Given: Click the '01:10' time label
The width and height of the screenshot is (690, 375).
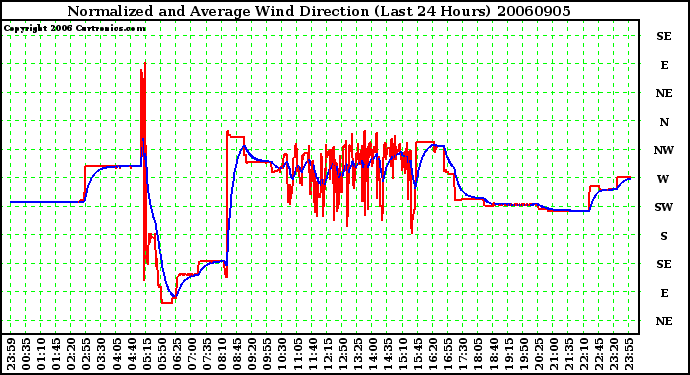Looking at the screenshot, I should (41, 354).
